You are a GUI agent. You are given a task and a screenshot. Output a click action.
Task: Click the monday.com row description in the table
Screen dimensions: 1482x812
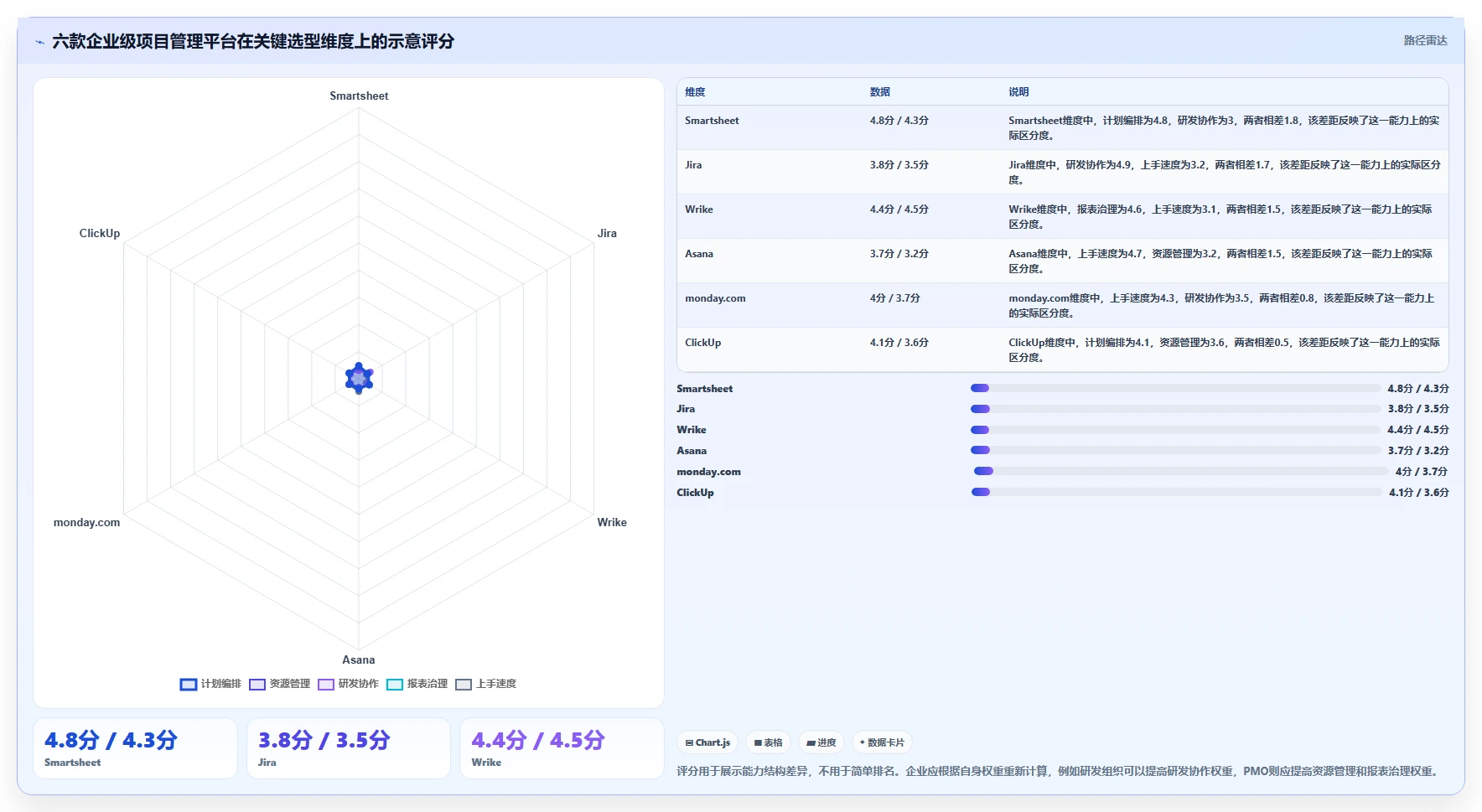[x=1221, y=306]
